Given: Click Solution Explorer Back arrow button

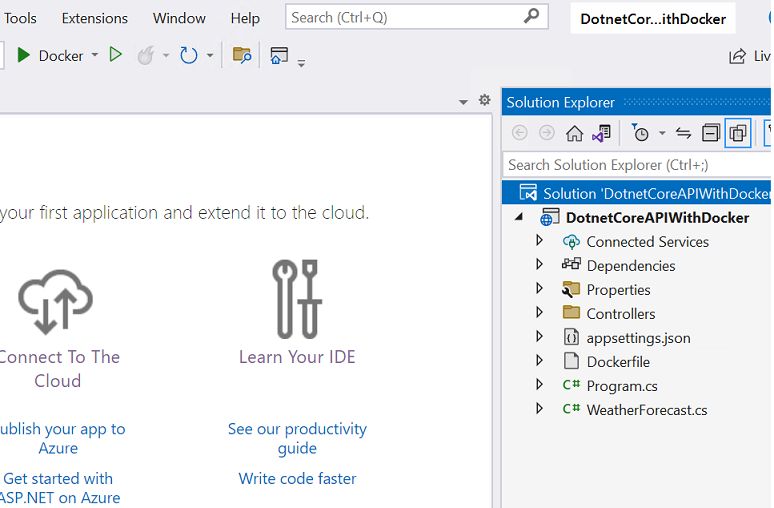Looking at the screenshot, I should click(x=519, y=133).
